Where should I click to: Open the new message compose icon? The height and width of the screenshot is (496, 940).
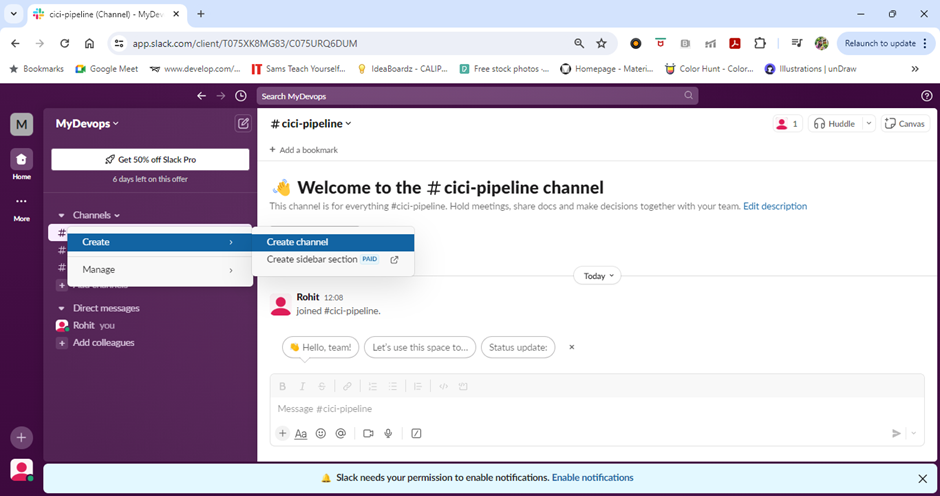(x=243, y=124)
